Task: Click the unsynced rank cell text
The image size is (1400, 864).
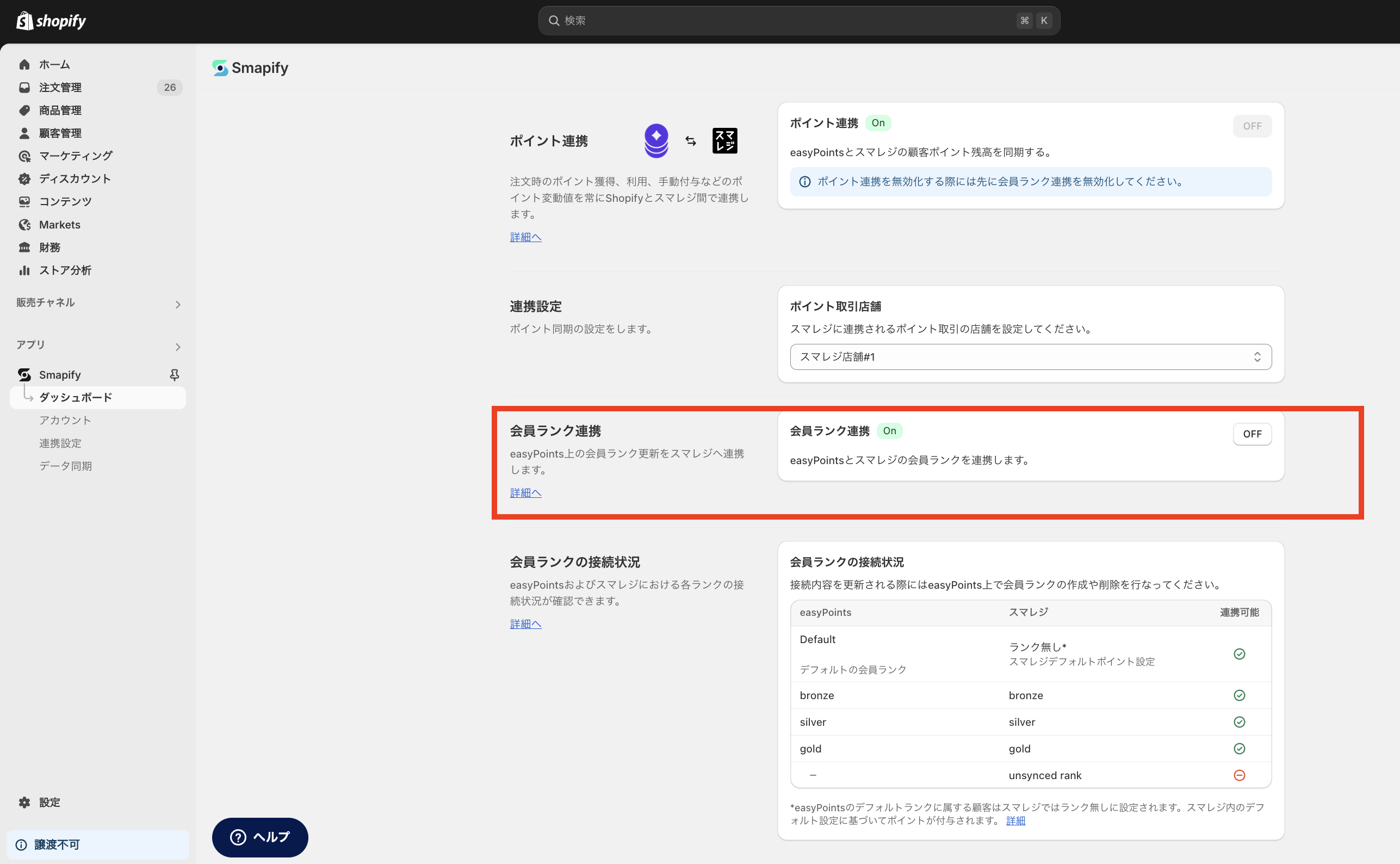Action: point(1045,775)
